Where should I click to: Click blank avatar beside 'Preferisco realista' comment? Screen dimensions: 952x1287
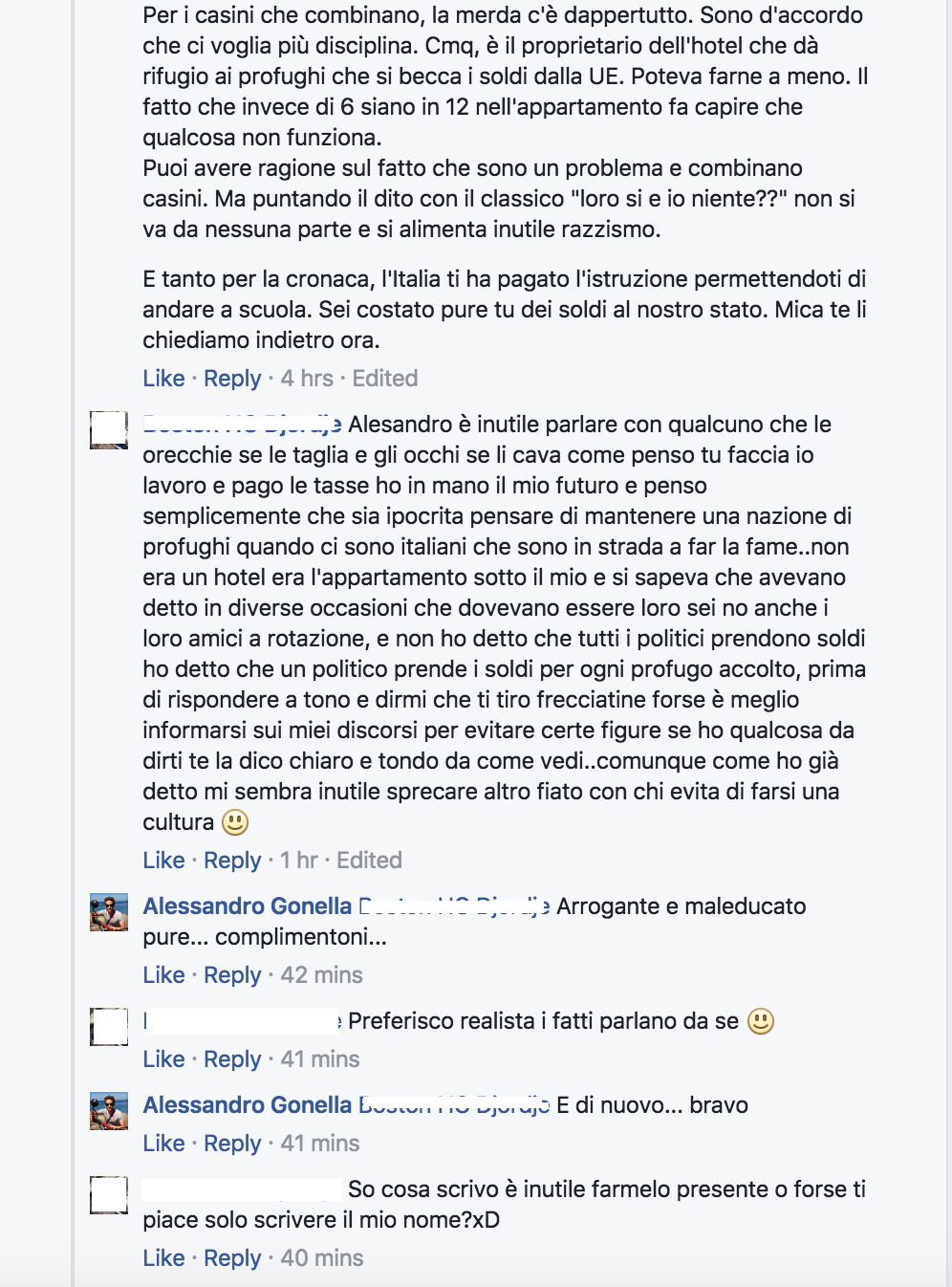pyautogui.click(x=109, y=1027)
